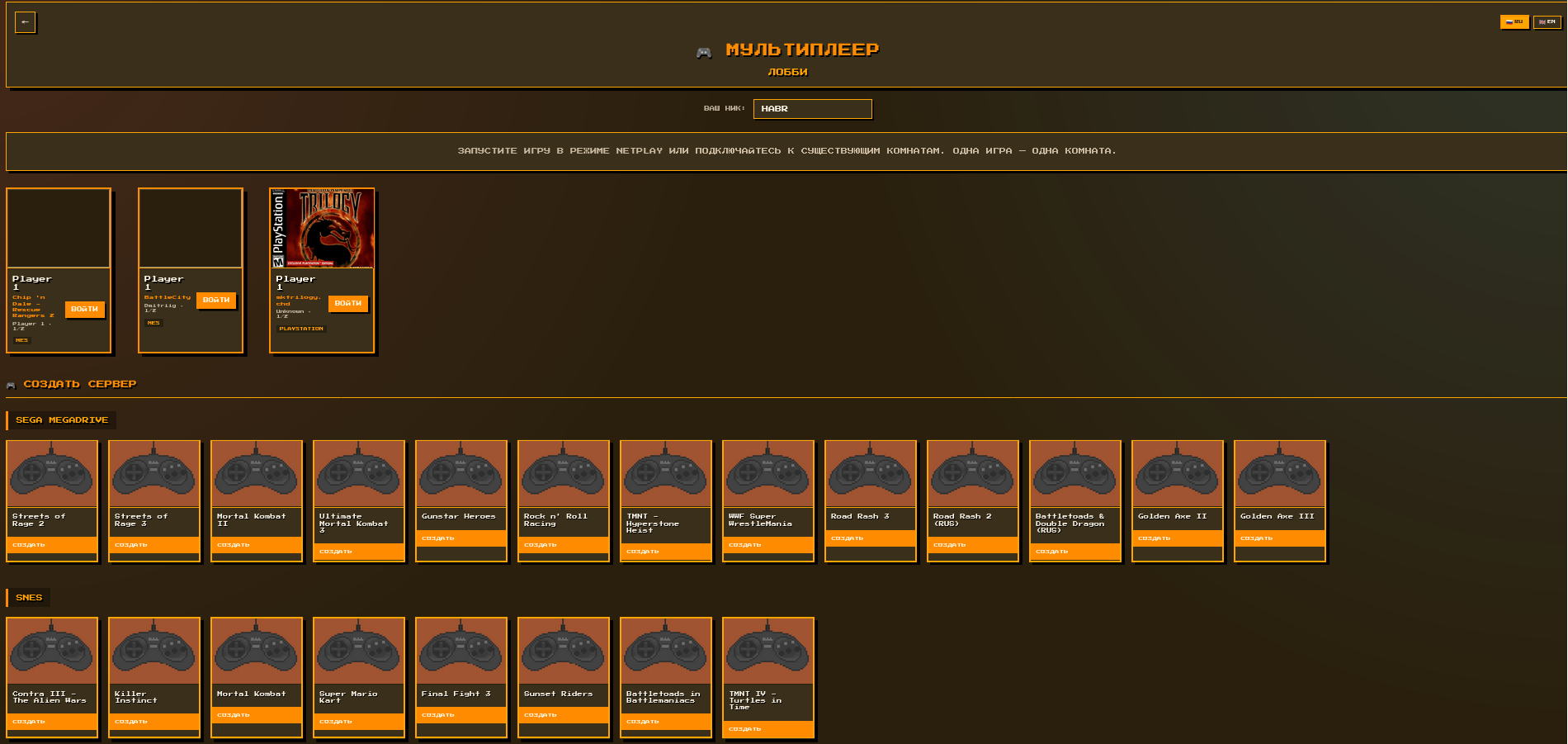Click Gunstar Heroes gamepad icon
Image resolution: width=1568 pixels, height=744 pixels.
(x=461, y=474)
